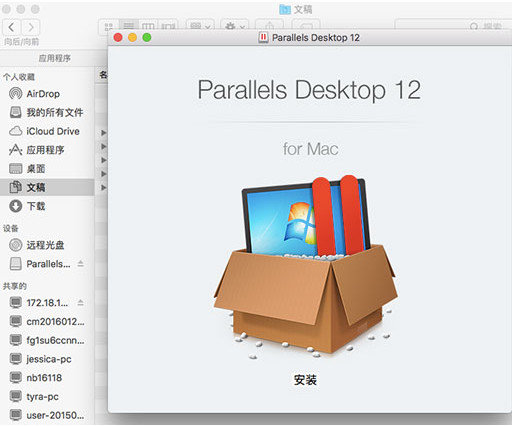Click the Desktop icon in sidebar
Image resolution: width=513 pixels, height=426 pixels.
(x=15, y=168)
